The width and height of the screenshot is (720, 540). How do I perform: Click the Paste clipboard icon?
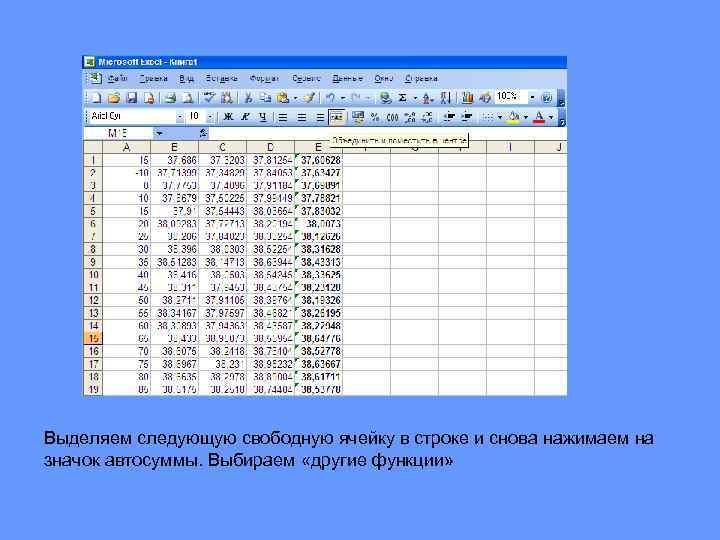coord(283,97)
